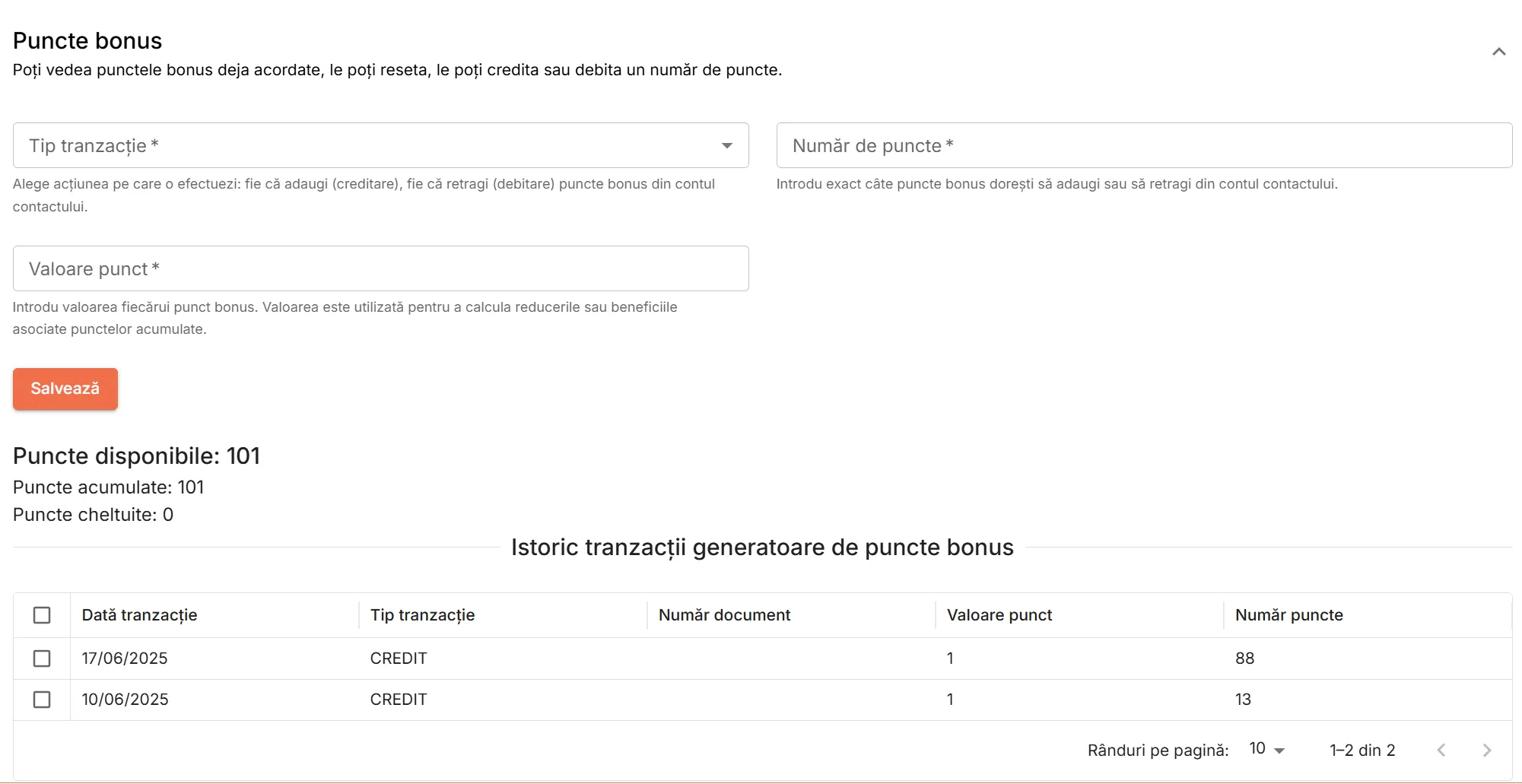Screen dimensions: 1522x784
Task: Toggle the select-all checkbox in table header
Action: [42, 615]
